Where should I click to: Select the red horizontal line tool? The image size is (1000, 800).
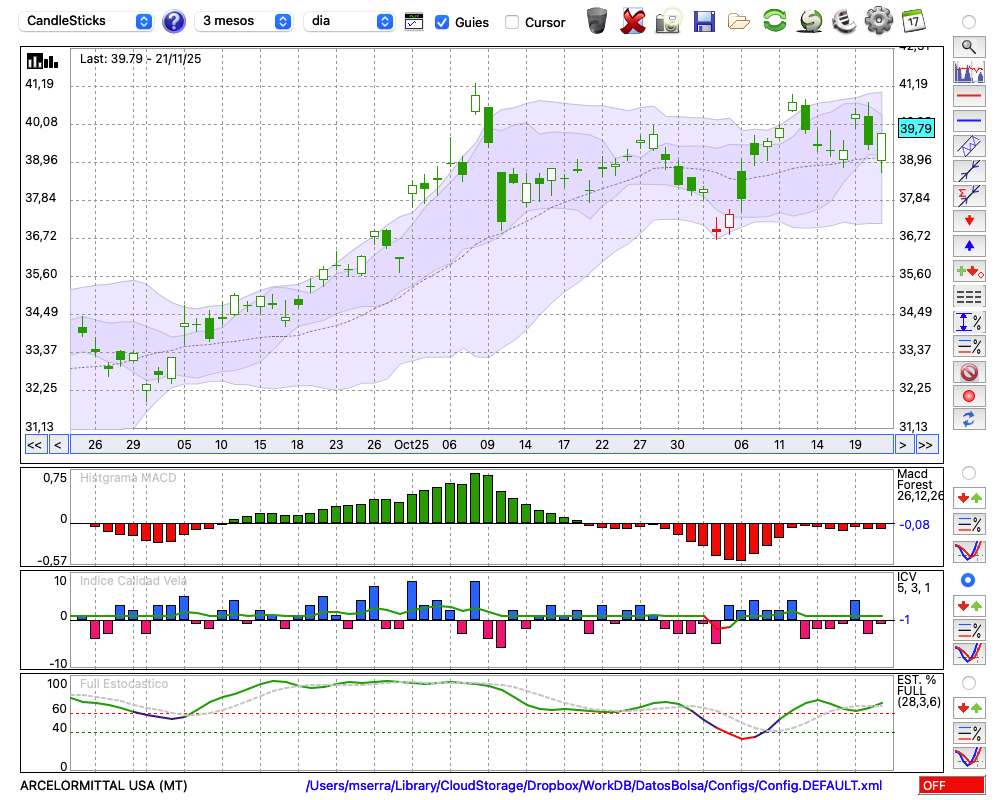pyautogui.click(x=969, y=96)
